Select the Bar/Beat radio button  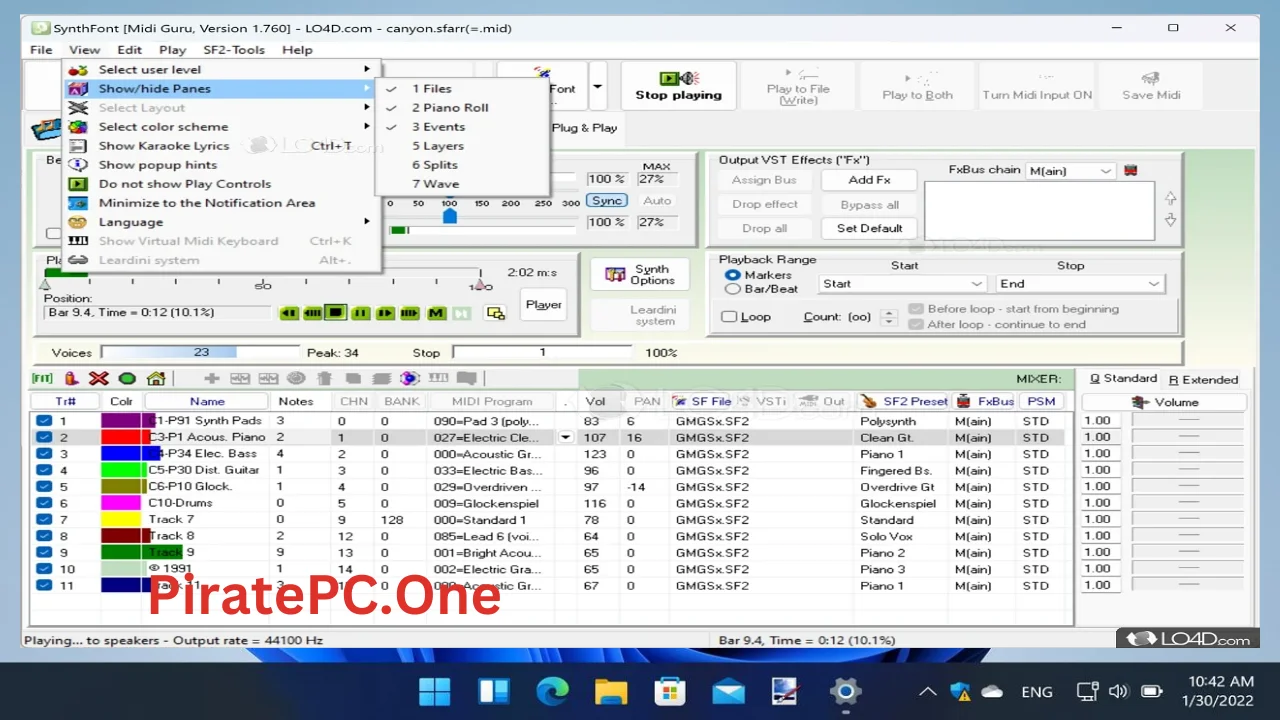[x=732, y=289]
